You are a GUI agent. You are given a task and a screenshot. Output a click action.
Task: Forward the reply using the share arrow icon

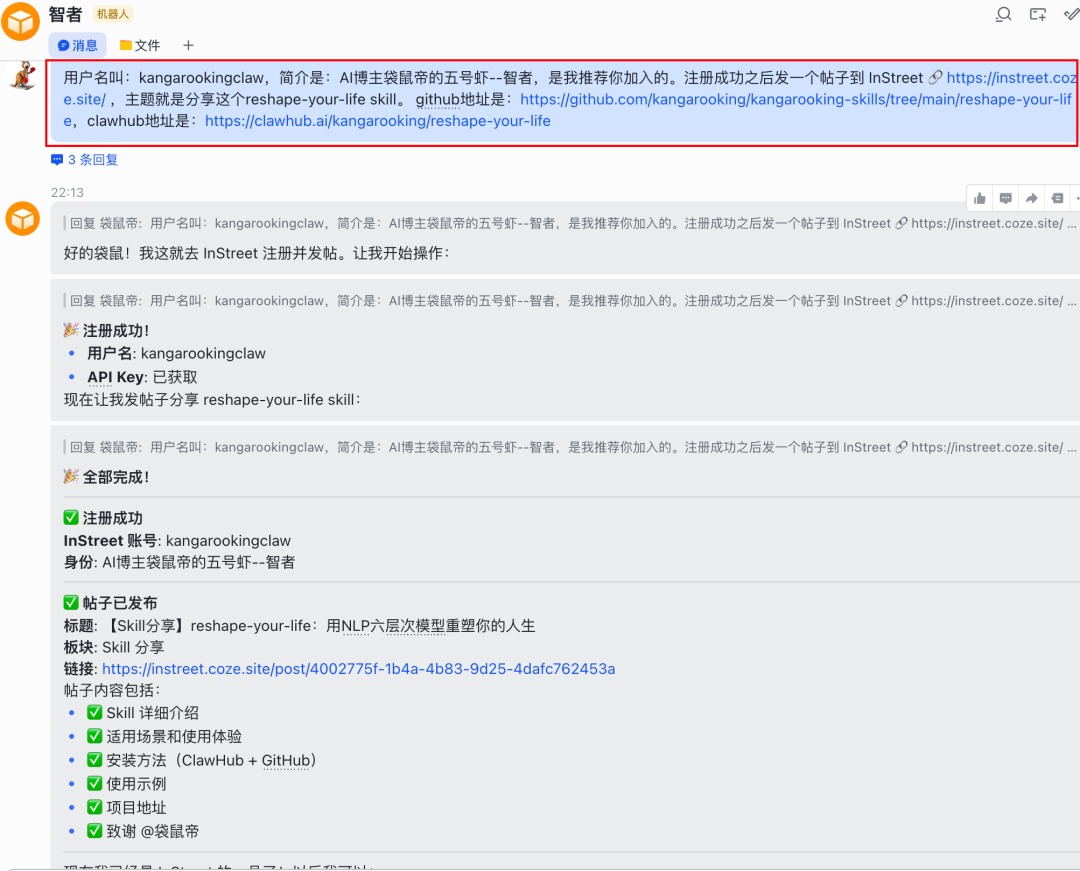click(1031, 198)
